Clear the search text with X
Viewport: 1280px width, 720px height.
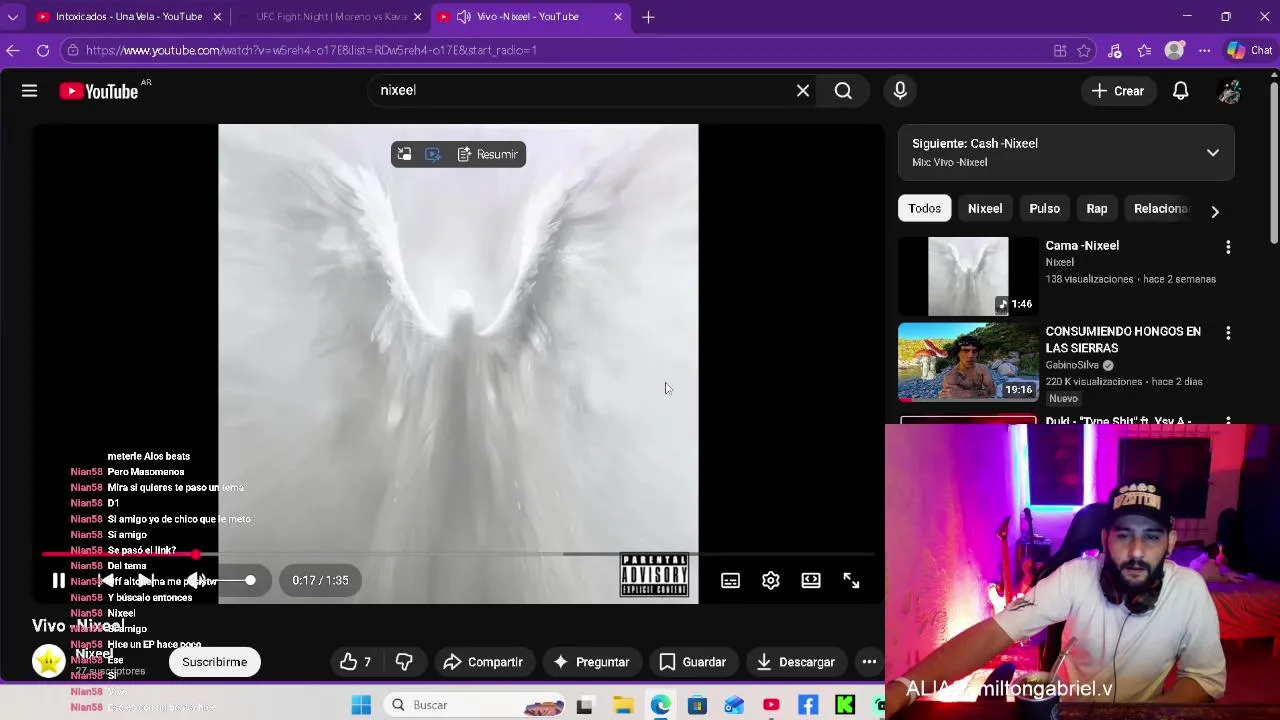coord(802,91)
